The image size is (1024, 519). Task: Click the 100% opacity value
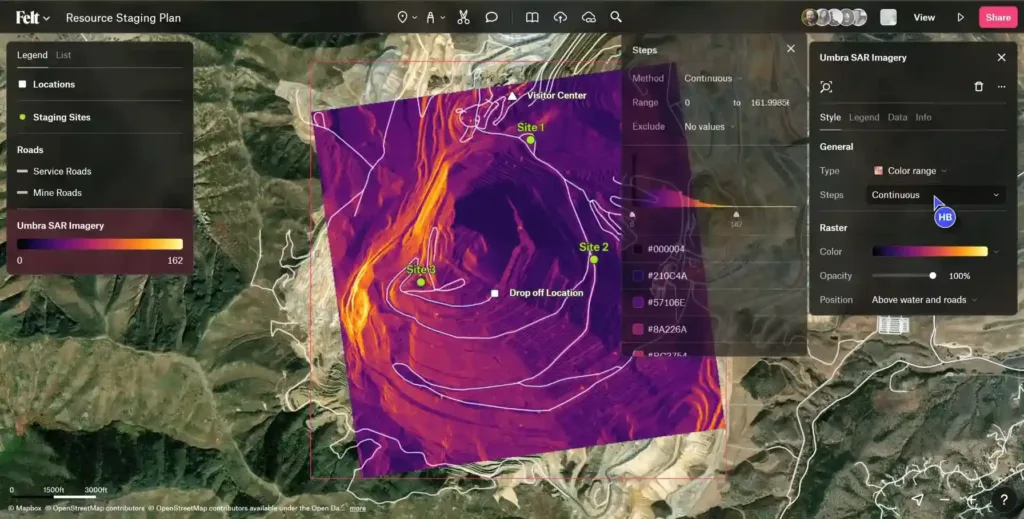pos(959,275)
